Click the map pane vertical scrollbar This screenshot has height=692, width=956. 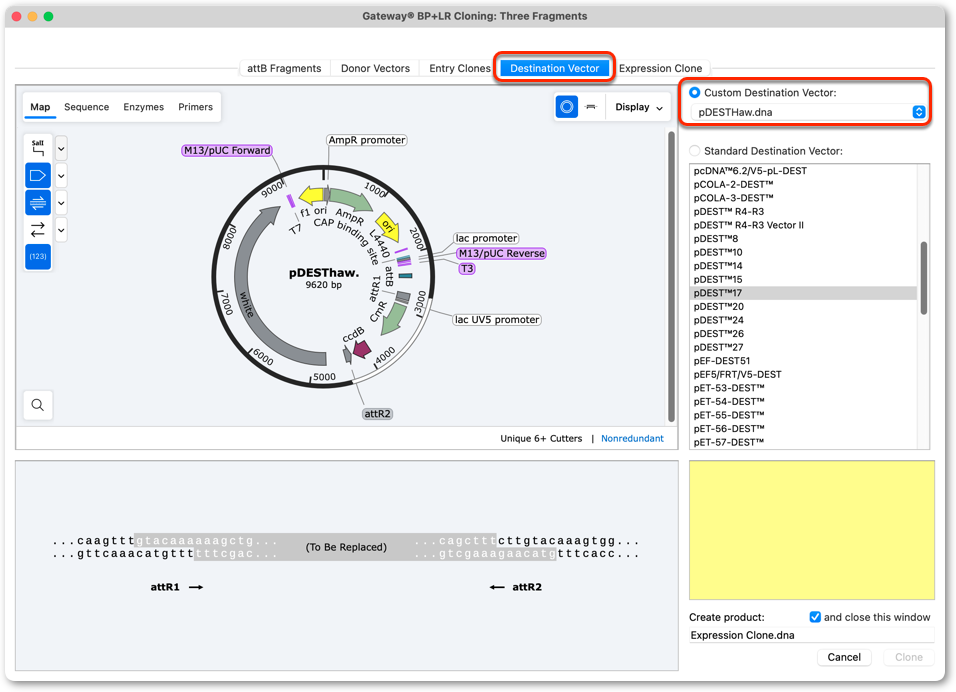(x=671, y=276)
